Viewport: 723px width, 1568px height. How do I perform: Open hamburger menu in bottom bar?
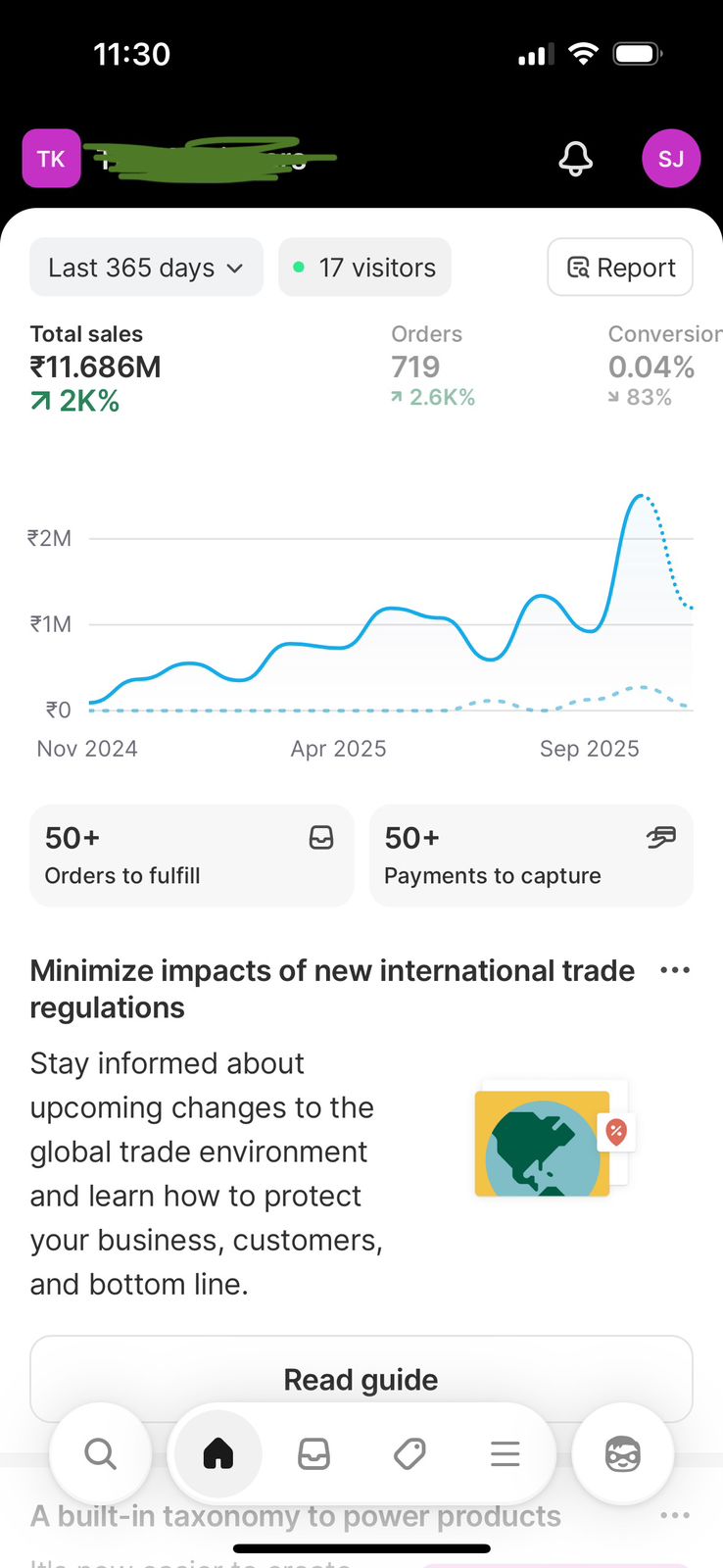point(505,1453)
